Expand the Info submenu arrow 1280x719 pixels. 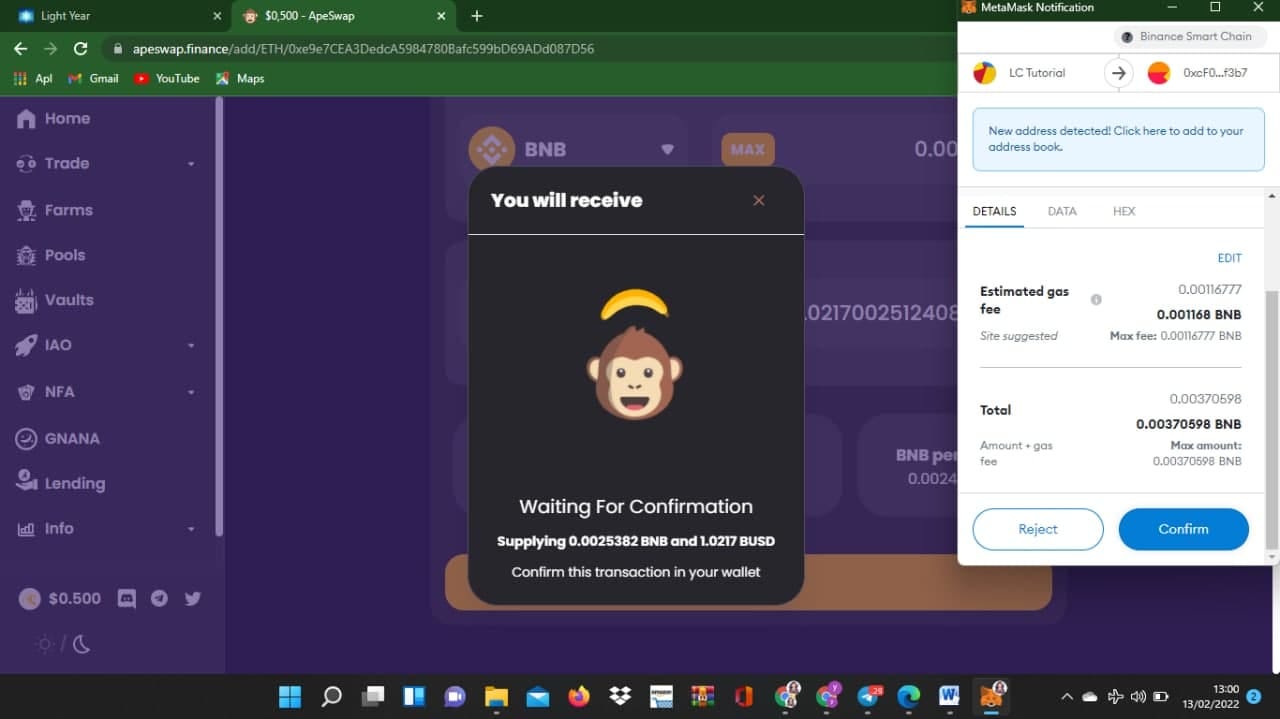pos(191,529)
